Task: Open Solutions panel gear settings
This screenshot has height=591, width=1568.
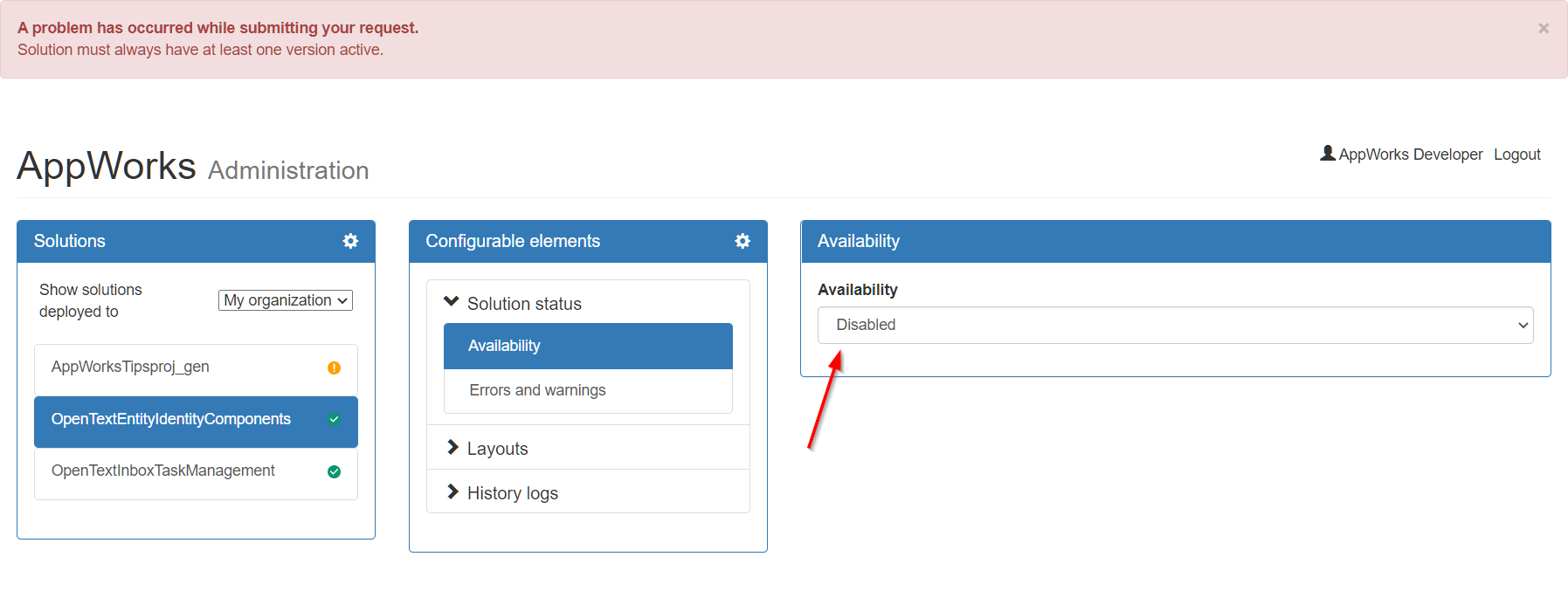Action: pyautogui.click(x=350, y=241)
